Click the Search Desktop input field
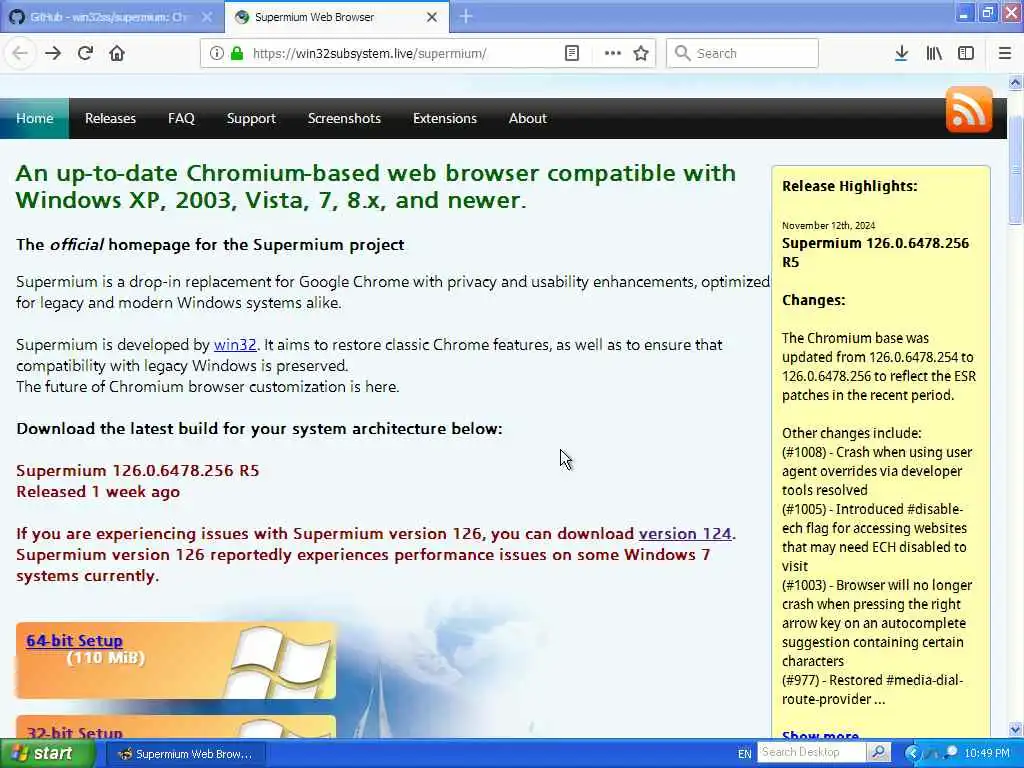 [812, 752]
